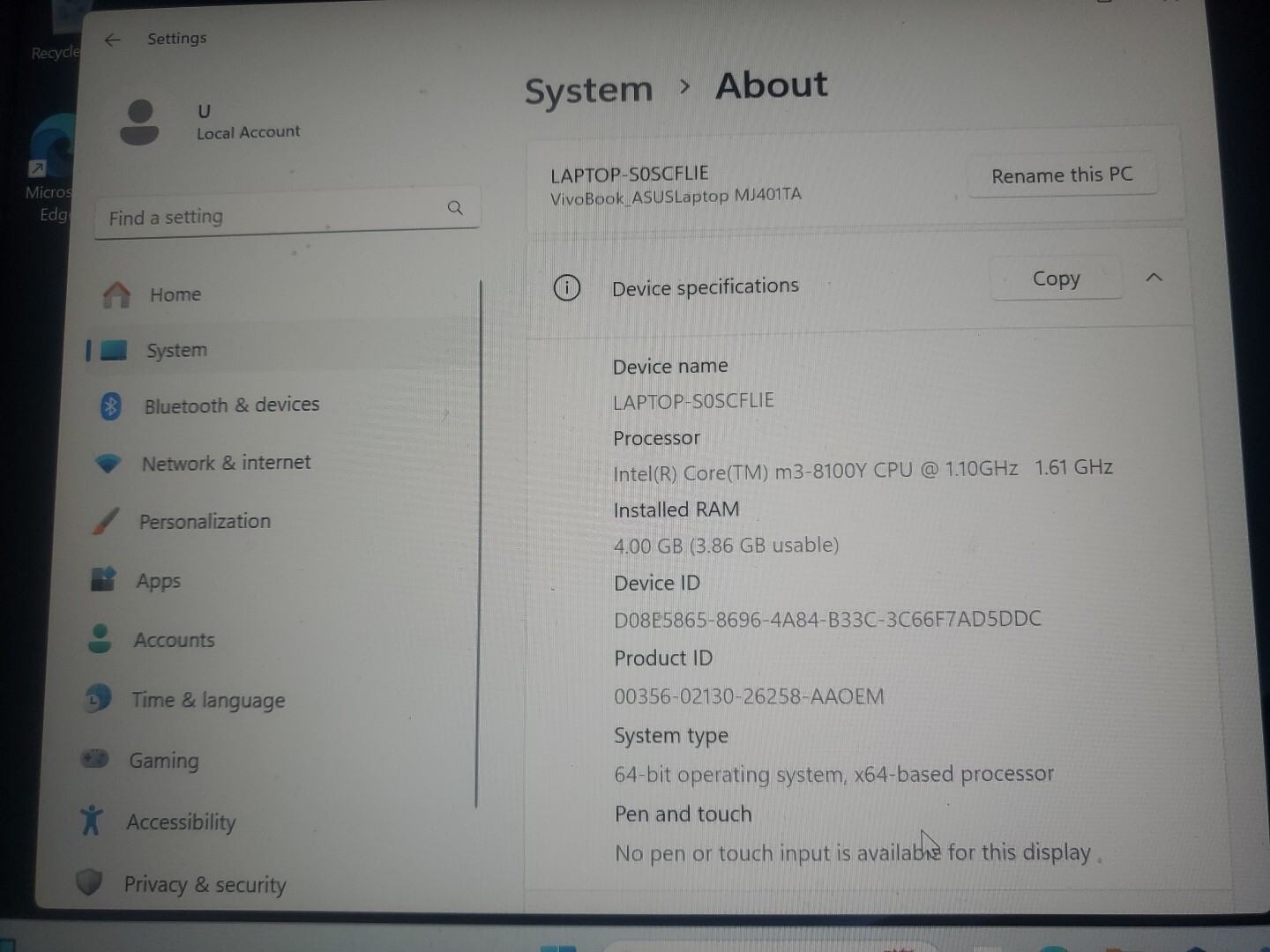The image size is (1270, 952).
Task: Select Personalization paintbrush icon
Action: click(x=106, y=521)
